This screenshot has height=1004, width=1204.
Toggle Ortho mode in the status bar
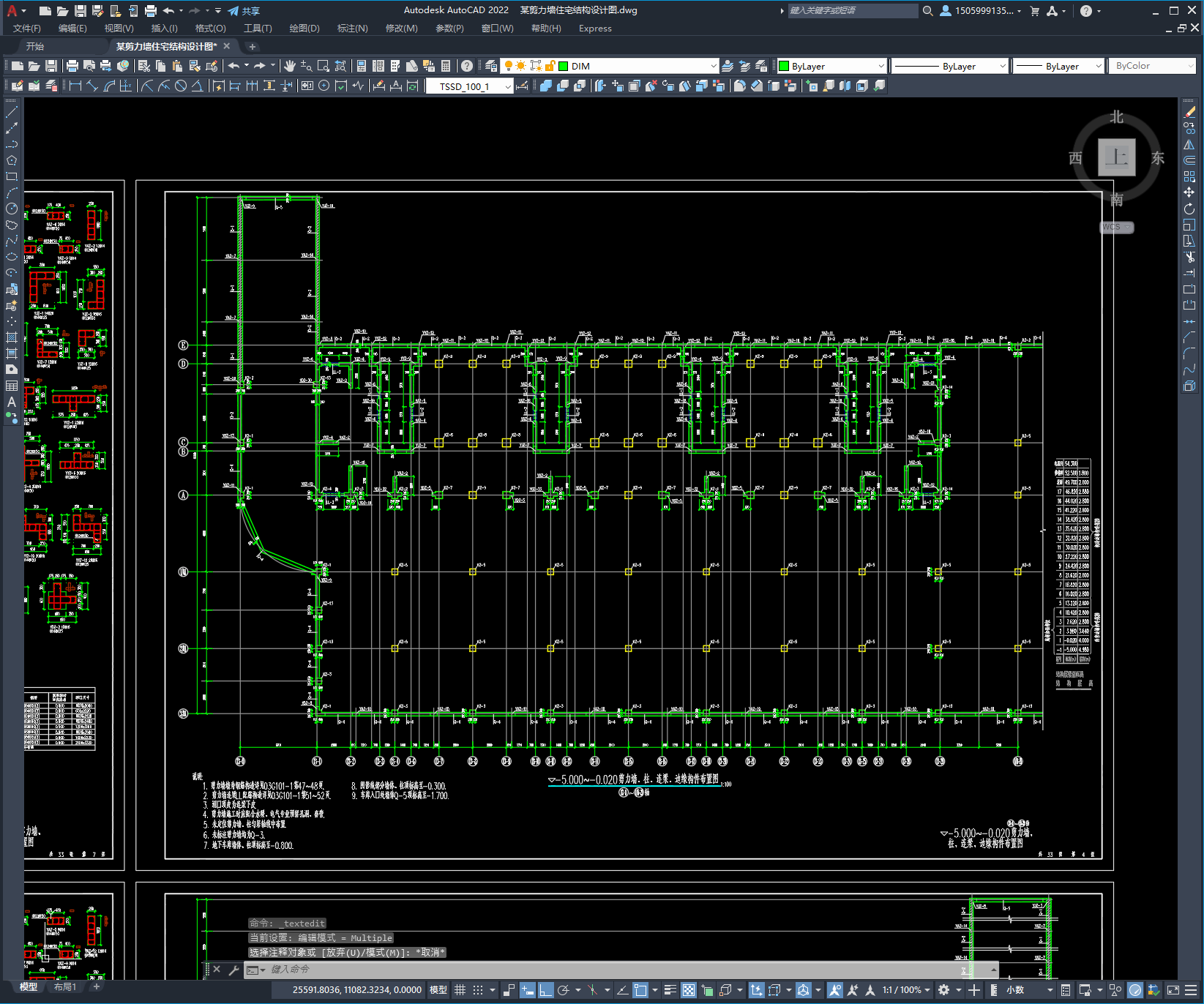click(x=545, y=990)
